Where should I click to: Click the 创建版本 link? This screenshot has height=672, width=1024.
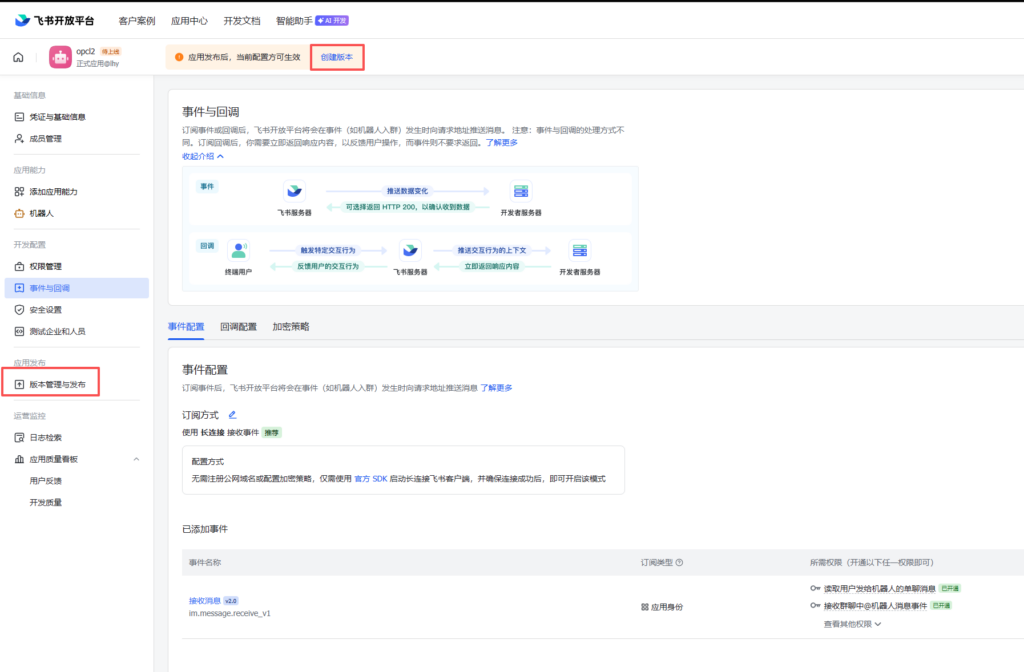[x=336, y=57]
